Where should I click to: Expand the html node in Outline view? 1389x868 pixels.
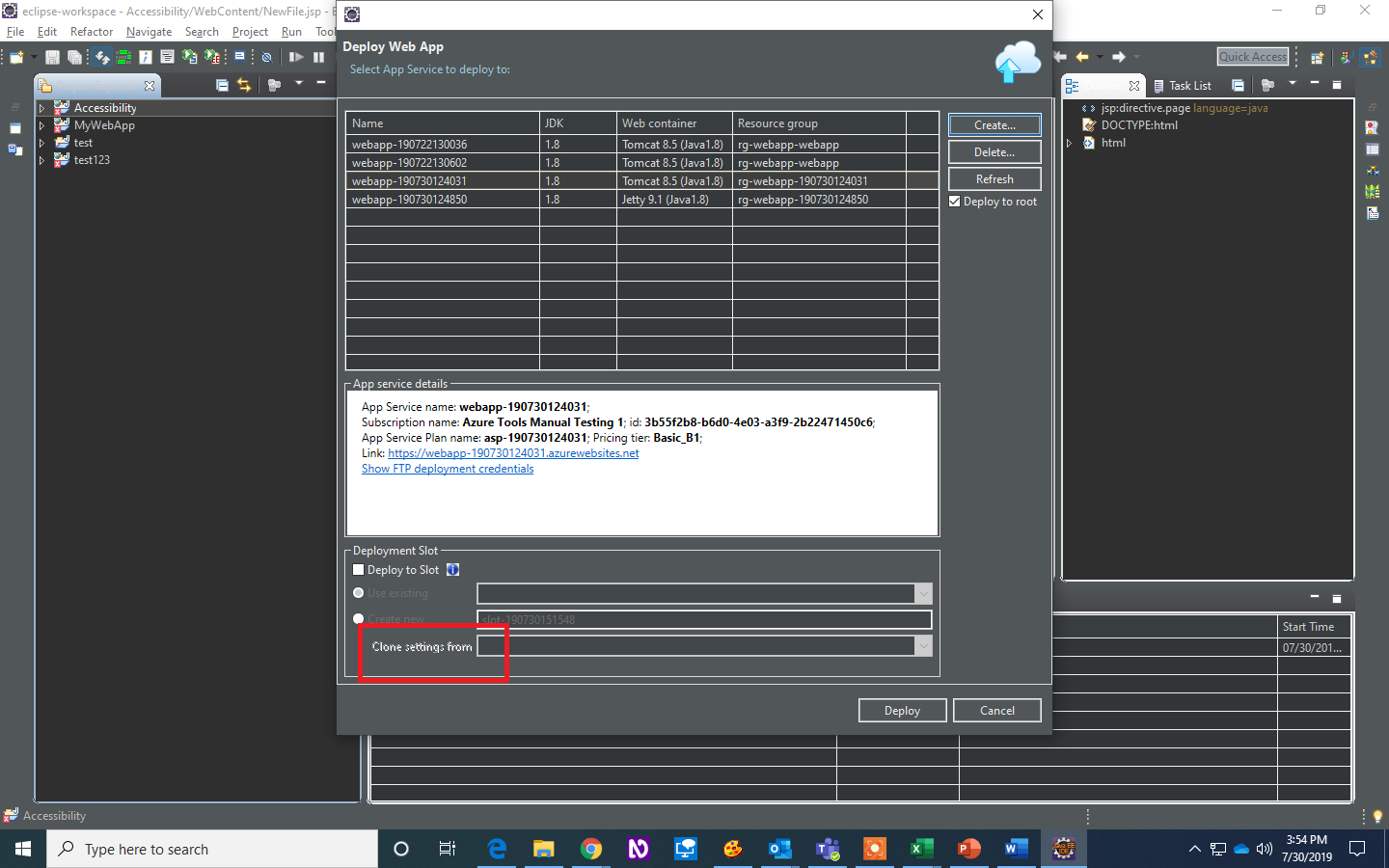point(1071,142)
